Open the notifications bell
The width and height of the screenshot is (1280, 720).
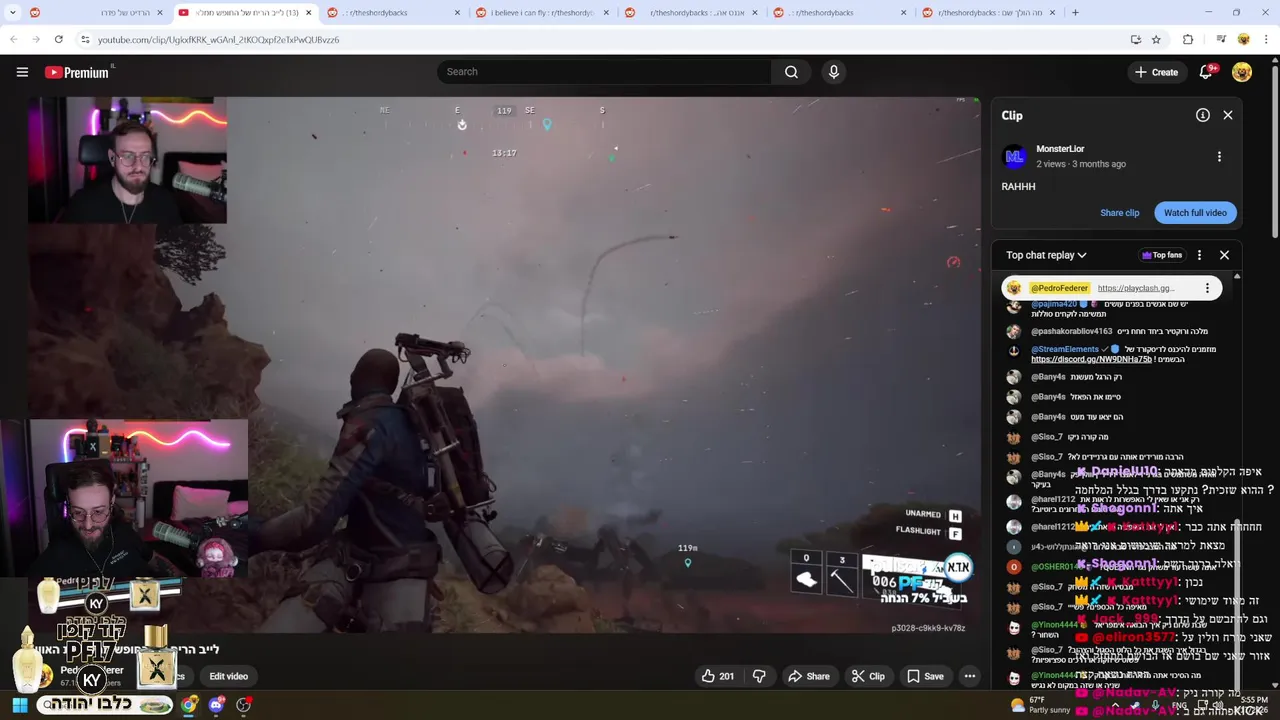click(1207, 72)
